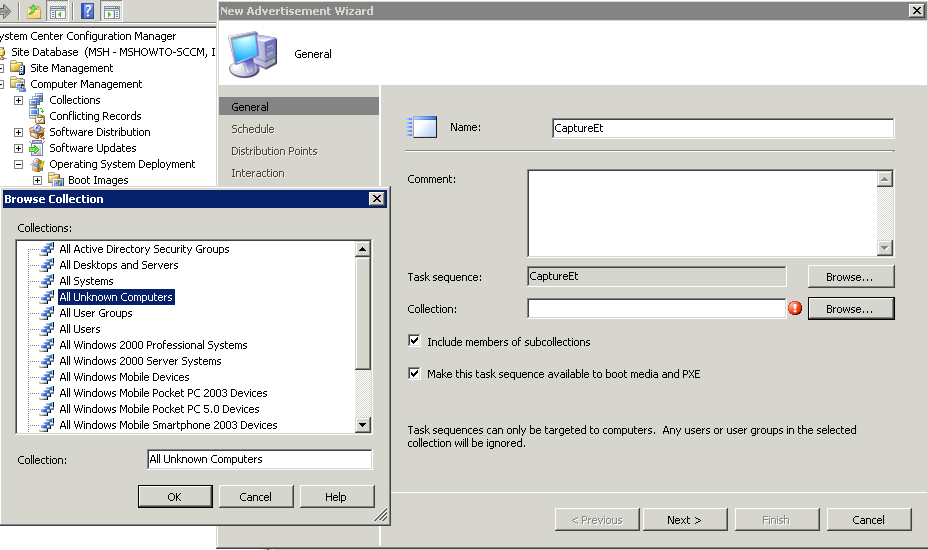Click the wizard Next button
The width and height of the screenshot is (928, 550).
pyautogui.click(x=685, y=520)
